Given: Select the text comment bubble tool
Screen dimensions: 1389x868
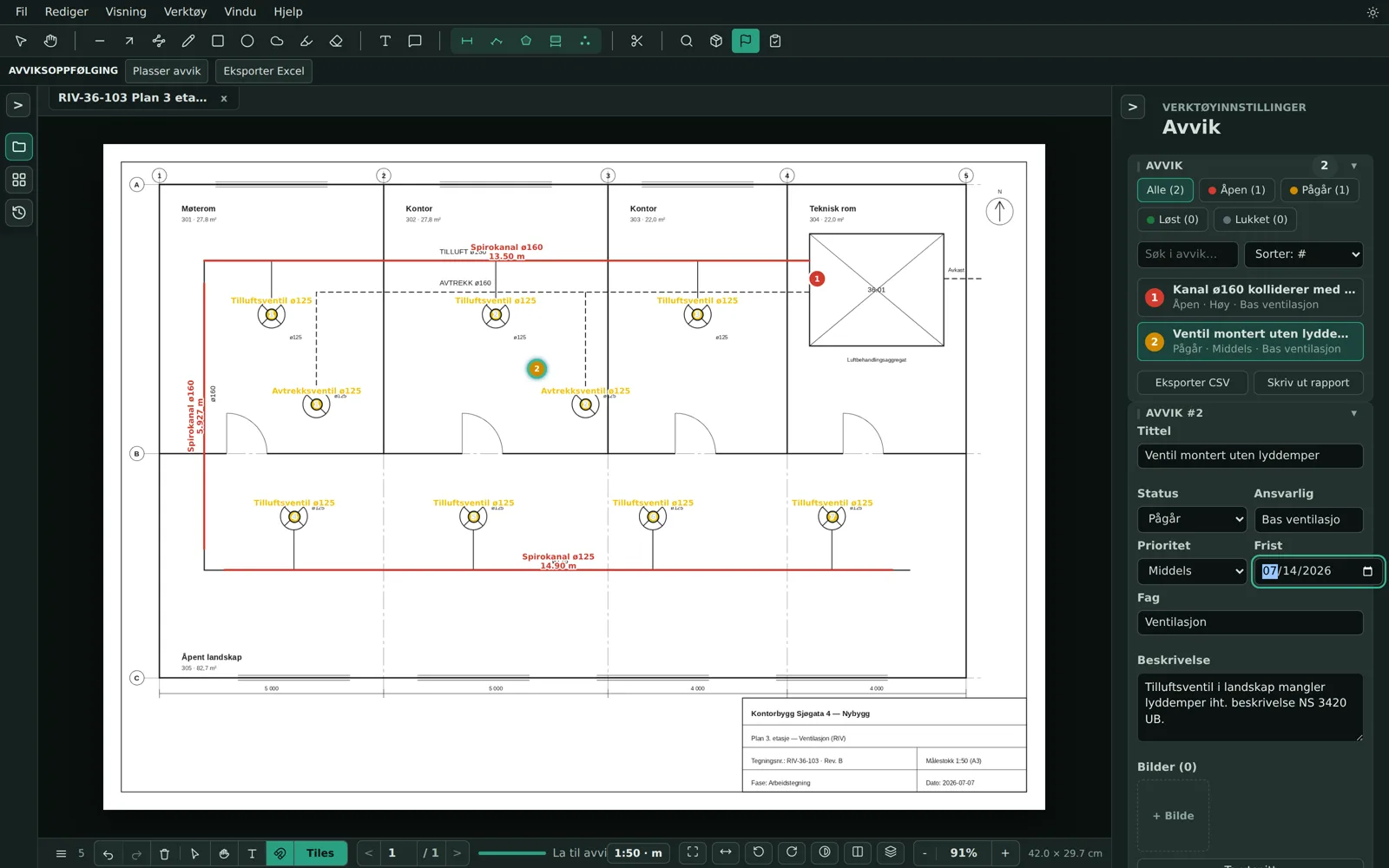Looking at the screenshot, I should click(415, 41).
